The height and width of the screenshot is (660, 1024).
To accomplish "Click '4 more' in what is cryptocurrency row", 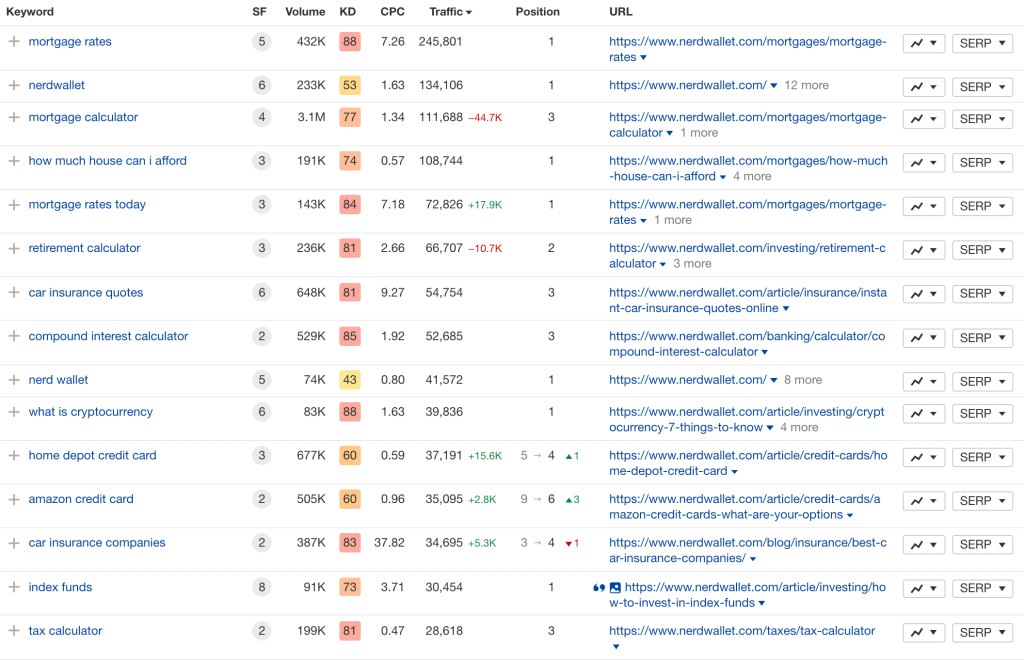I will (799, 428).
